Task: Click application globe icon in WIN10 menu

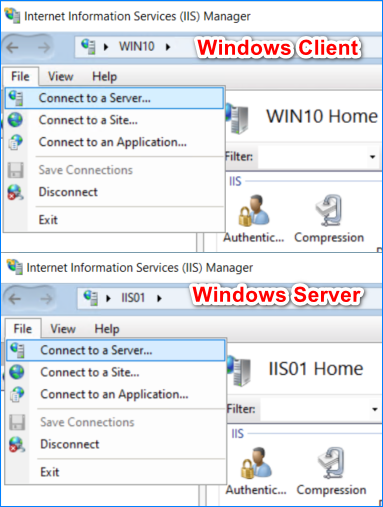Action: pyautogui.click(x=15, y=142)
